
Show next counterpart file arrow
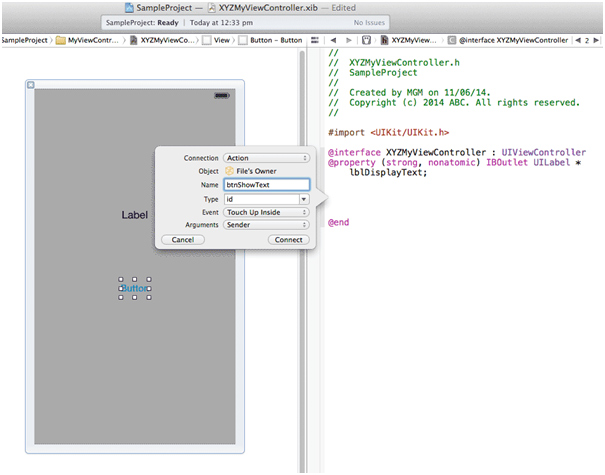pyautogui.click(x=596, y=40)
